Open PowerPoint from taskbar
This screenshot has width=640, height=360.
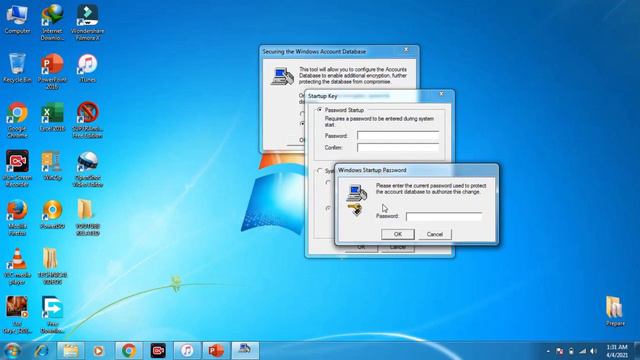point(216,351)
